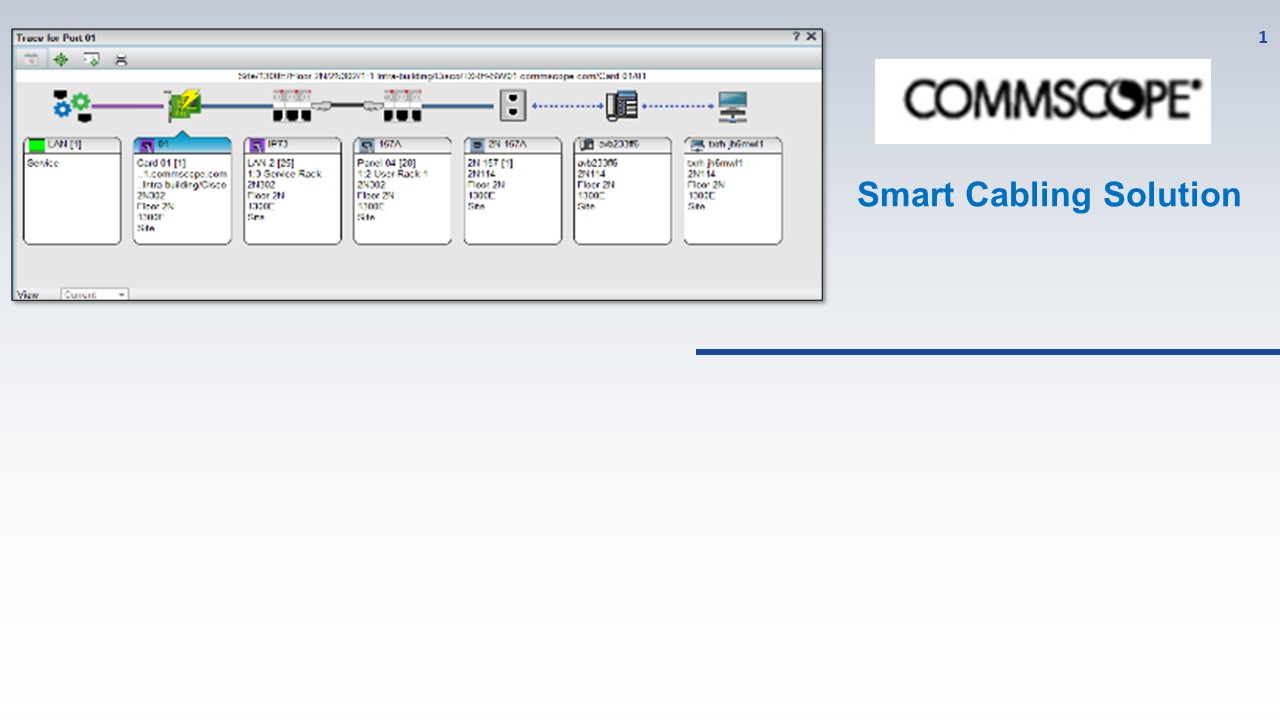Close the Trace for Port 01 window

click(x=811, y=36)
